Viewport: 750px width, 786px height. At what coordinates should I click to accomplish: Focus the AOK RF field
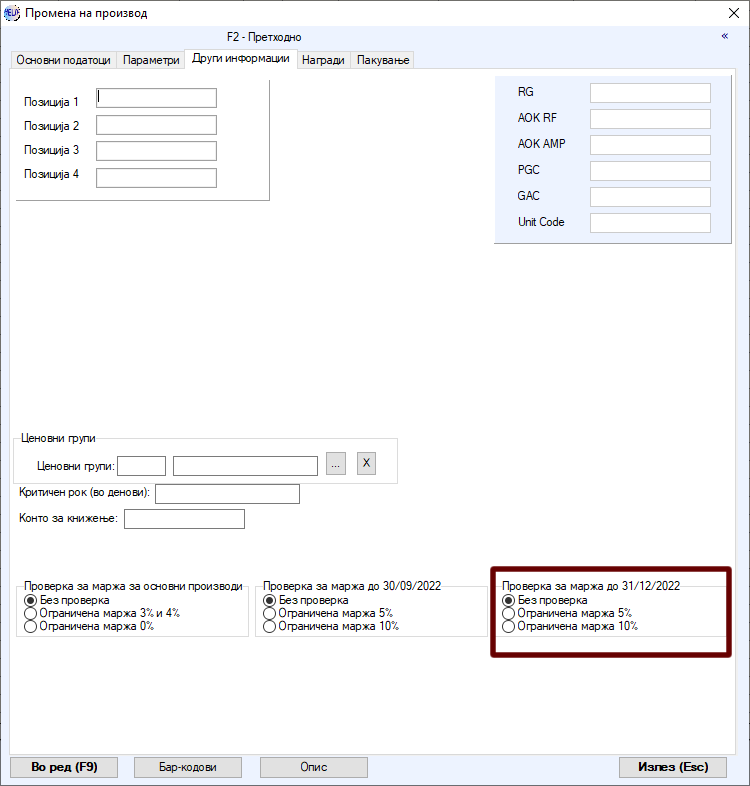click(x=650, y=119)
